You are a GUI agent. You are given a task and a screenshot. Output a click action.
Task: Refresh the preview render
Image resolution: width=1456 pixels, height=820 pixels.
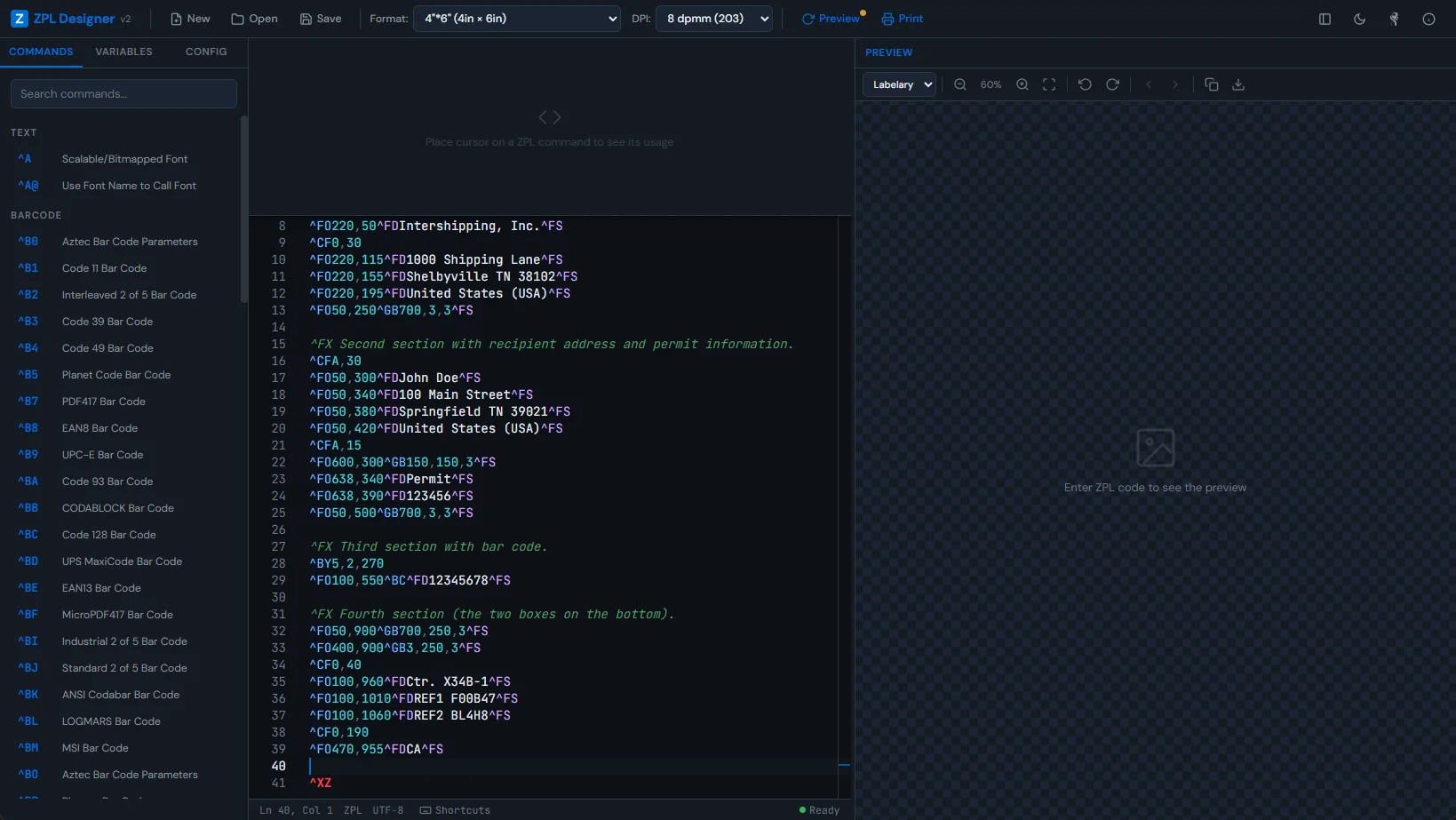1112,84
